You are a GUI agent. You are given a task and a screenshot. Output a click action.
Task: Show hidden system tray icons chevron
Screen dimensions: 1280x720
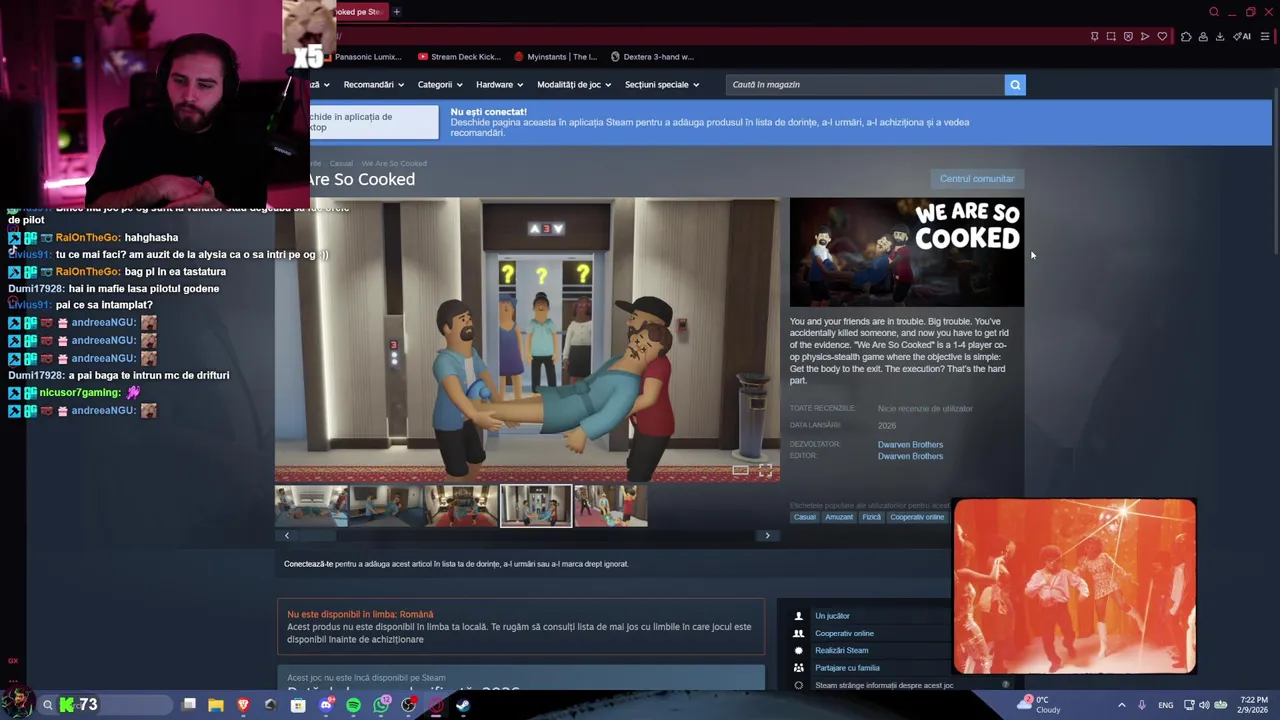click(x=1121, y=705)
